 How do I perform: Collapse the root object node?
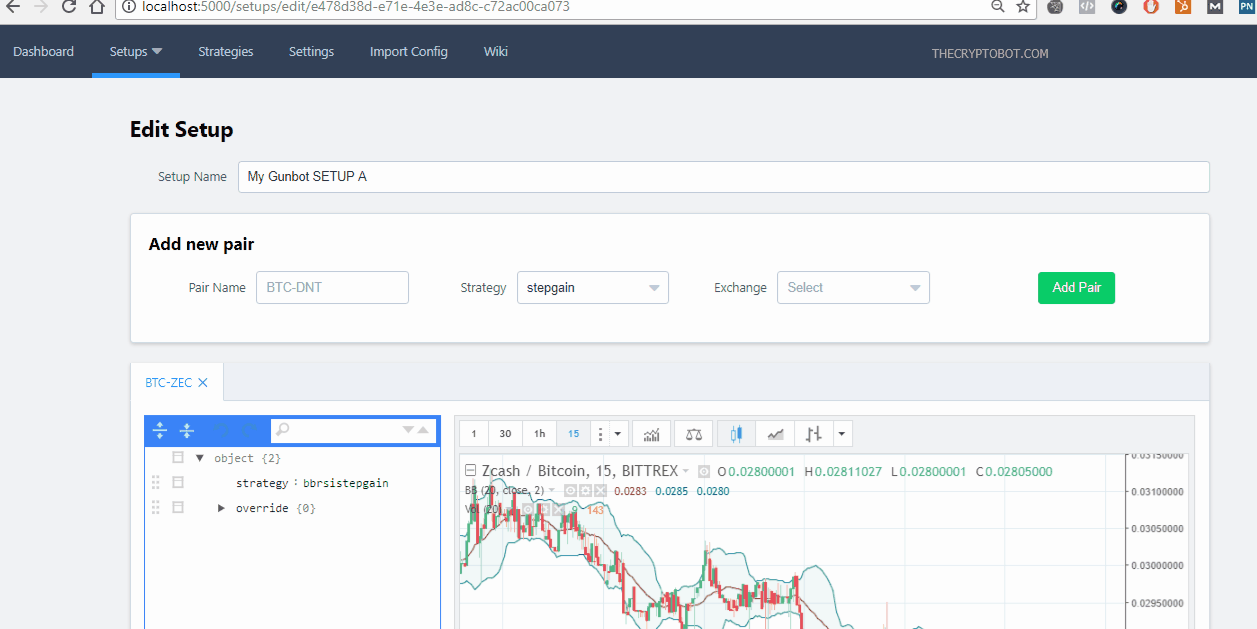click(x=200, y=458)
